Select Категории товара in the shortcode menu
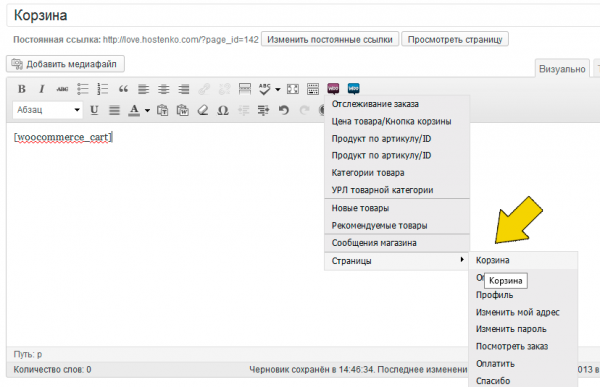This screenshot has width=600, height=387. click(397, 173)
